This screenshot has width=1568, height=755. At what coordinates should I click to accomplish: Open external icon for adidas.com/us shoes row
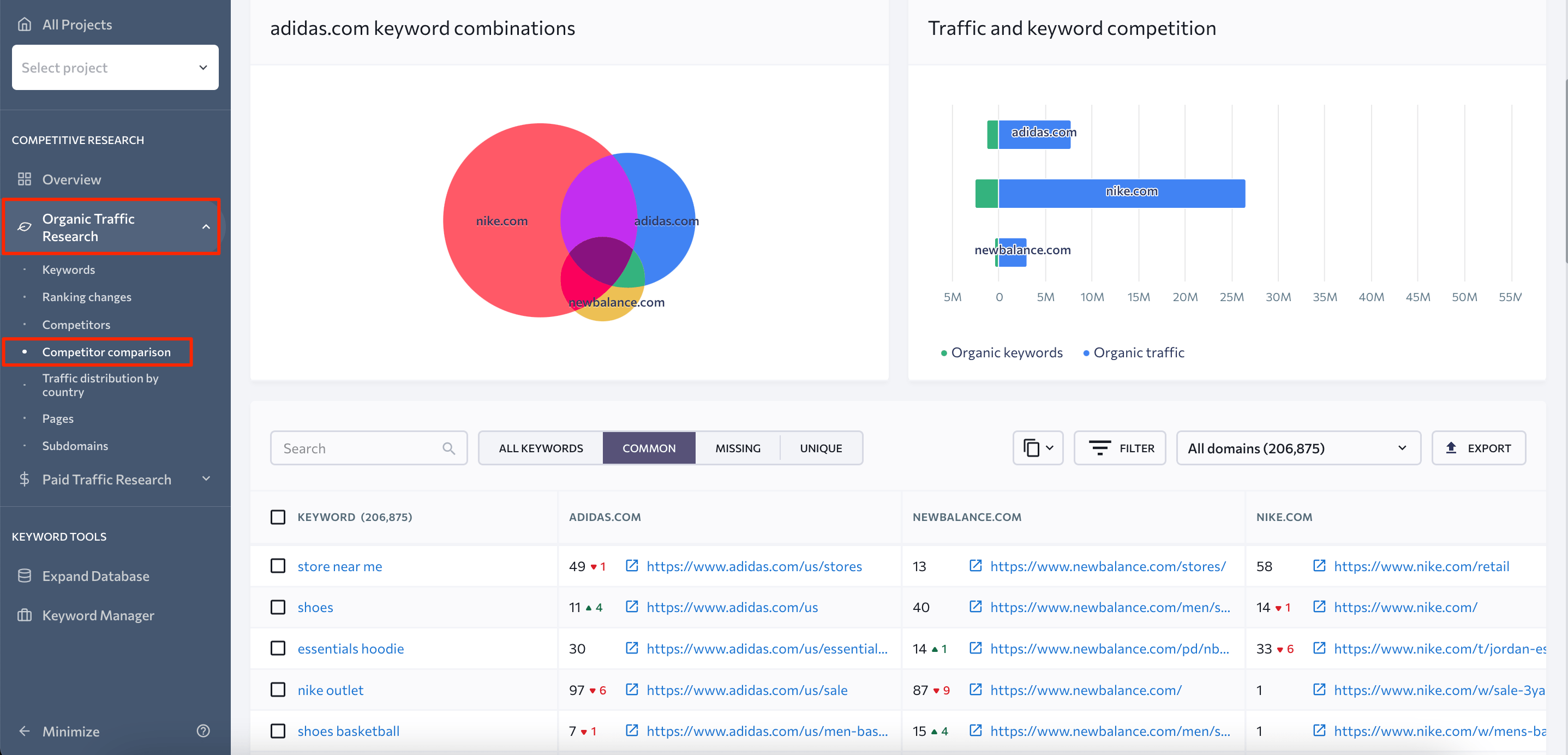tap(632, 607)
